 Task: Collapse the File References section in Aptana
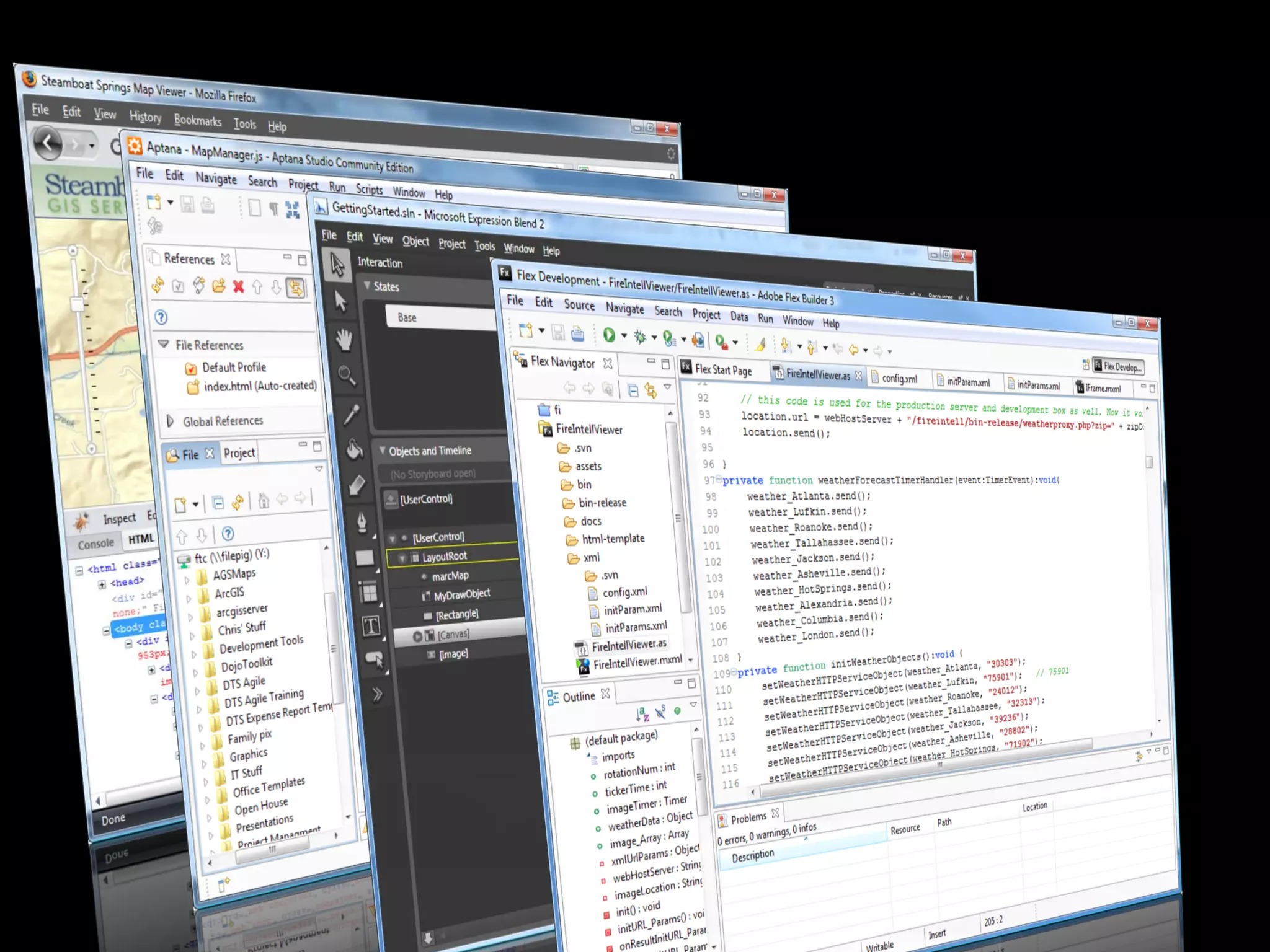pyautogui.click(x=164, y=343)
